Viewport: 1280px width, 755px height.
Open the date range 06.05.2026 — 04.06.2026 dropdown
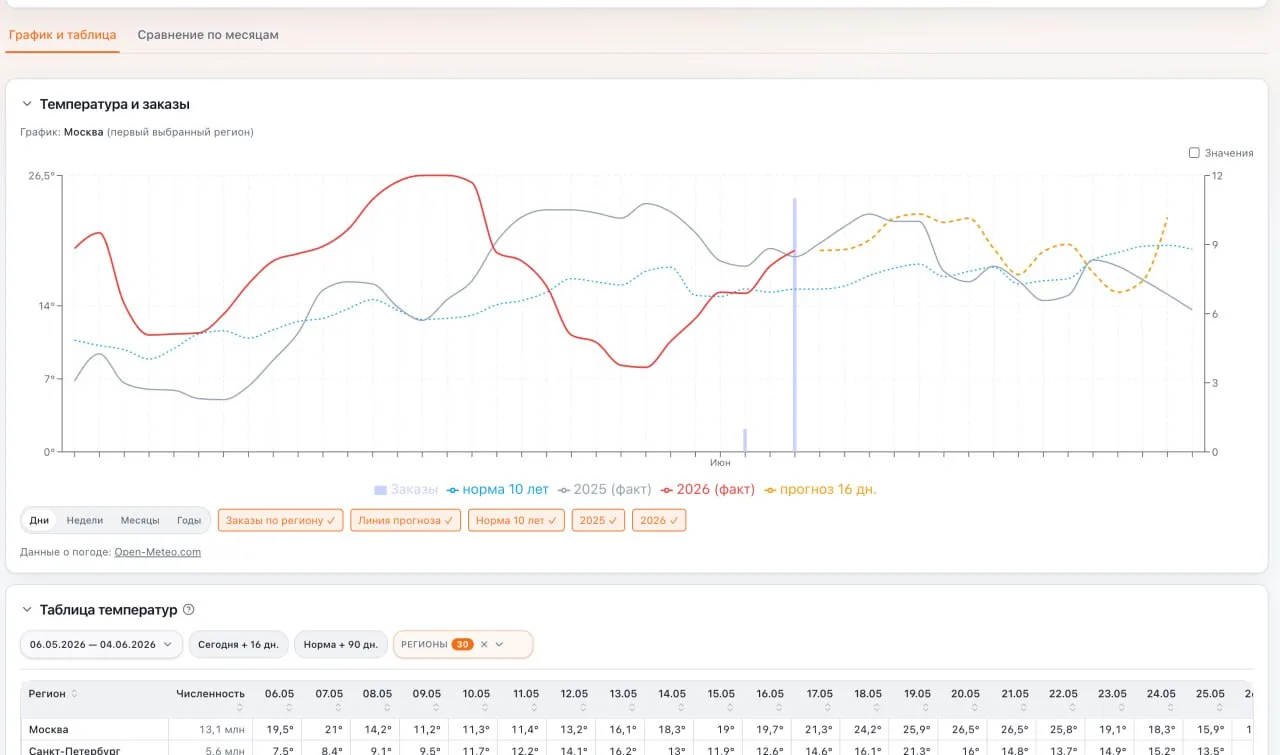pos(102,645)
